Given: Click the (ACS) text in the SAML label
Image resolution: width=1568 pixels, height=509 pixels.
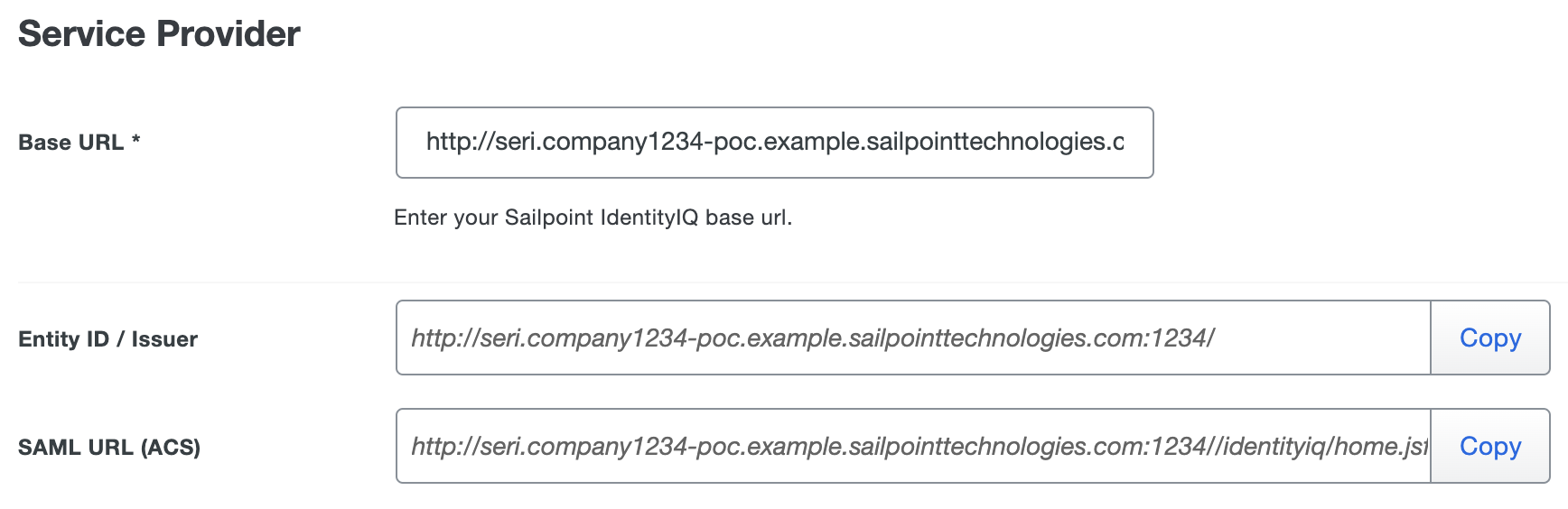Looking at the screenshot, I should click(170, 448).
